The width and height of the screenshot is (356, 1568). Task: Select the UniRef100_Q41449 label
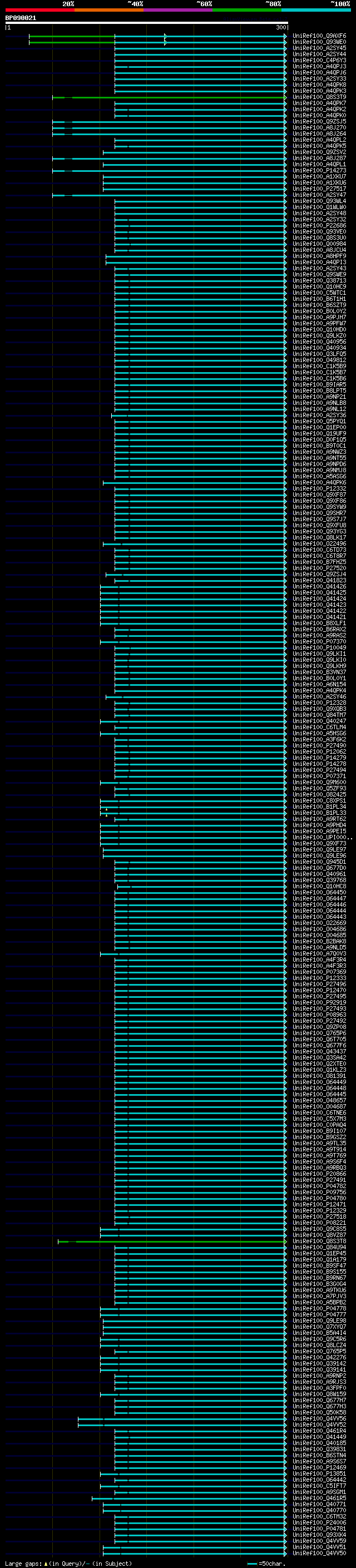point(319,1437)
